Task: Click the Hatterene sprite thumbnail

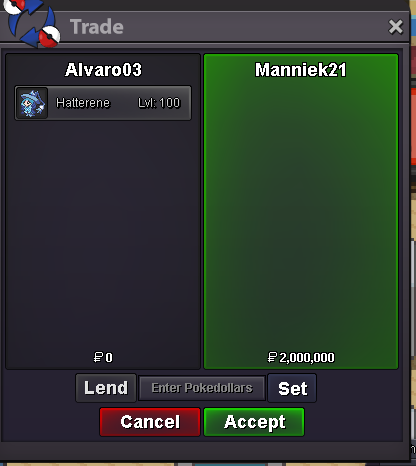Action: click(x=32, y=103)
